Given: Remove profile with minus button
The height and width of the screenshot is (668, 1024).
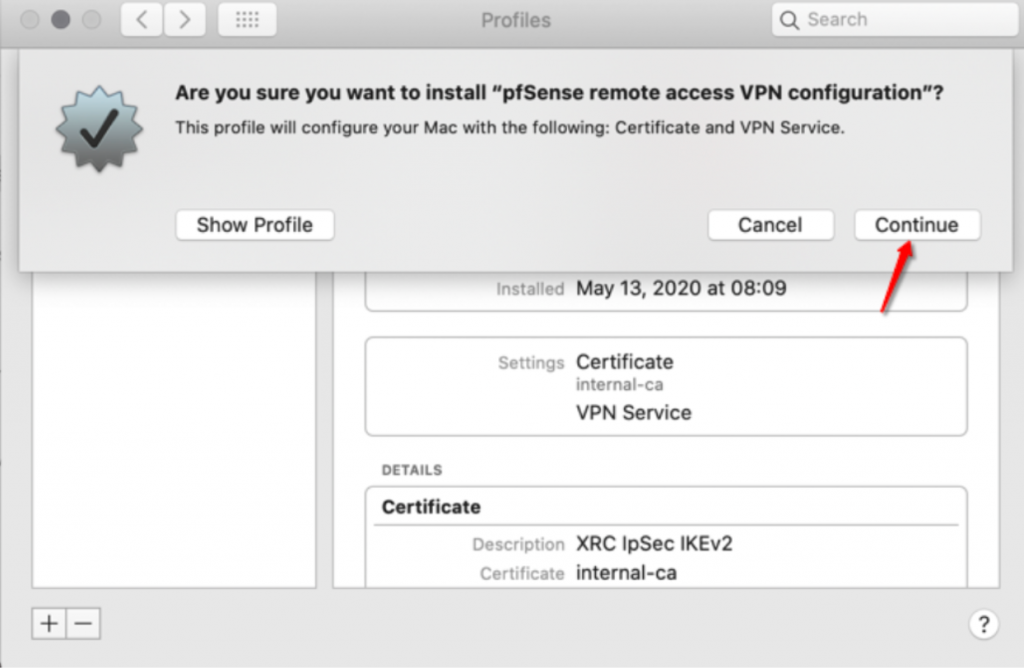Looking at the screenshot, I should [x=83, y=624].
